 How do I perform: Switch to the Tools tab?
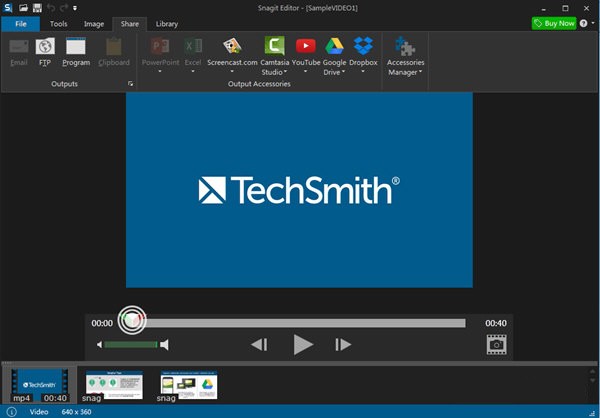tap(59, 23)
